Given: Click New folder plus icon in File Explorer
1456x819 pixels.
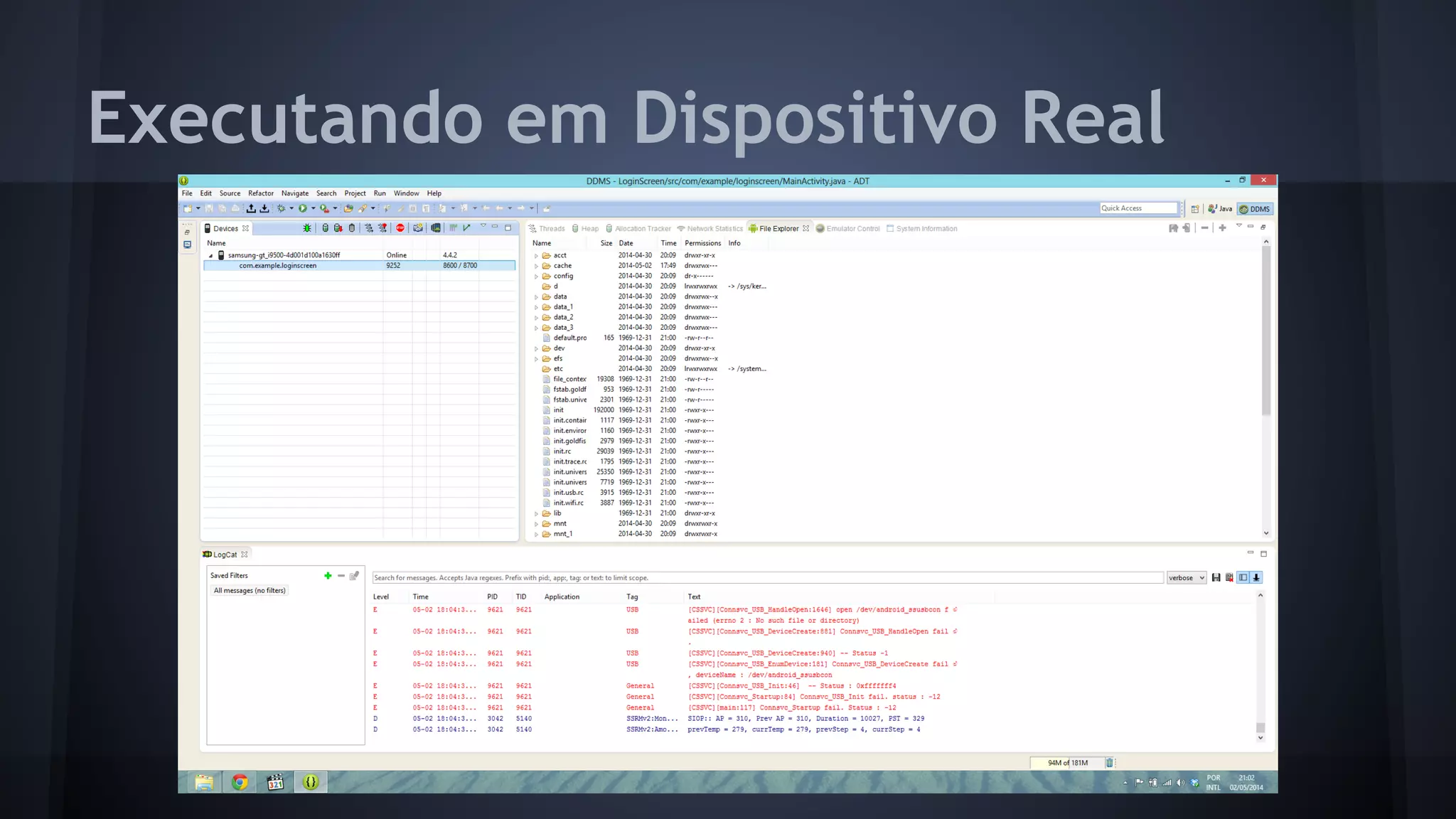Looking at the screenshot, I should click(x=1222, y=228).
